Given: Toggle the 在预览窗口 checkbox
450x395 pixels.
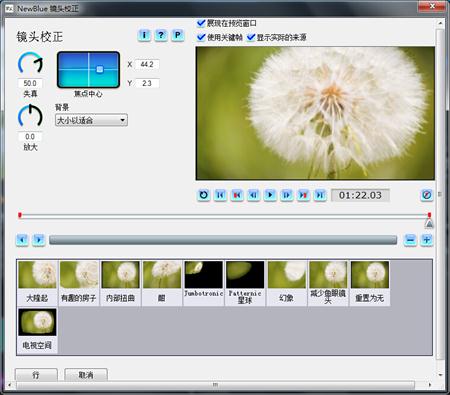Looking at the screenshot, I should (201, 23).
